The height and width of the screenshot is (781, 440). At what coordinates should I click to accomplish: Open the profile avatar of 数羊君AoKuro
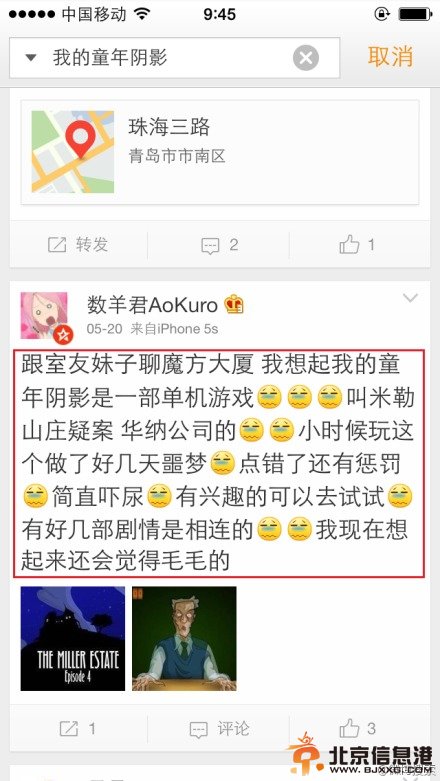click(x=44, y=316)
